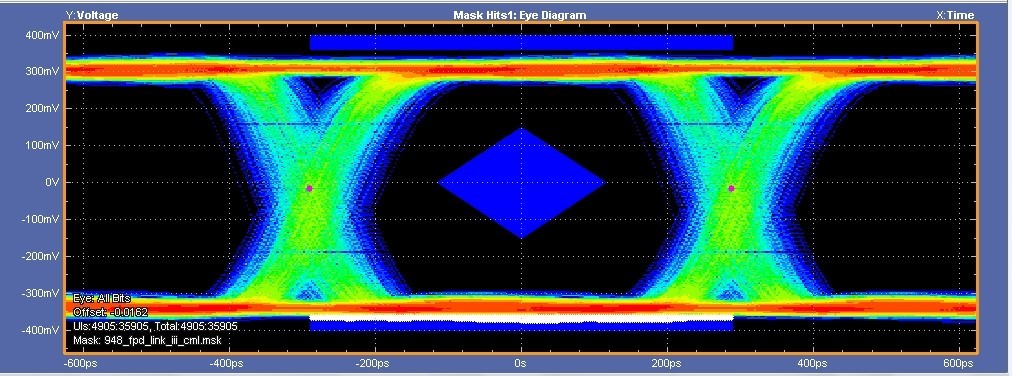Click the 'Mask: 948_fpd_link_iii_cml.msk' text

(x=148, y=341)
